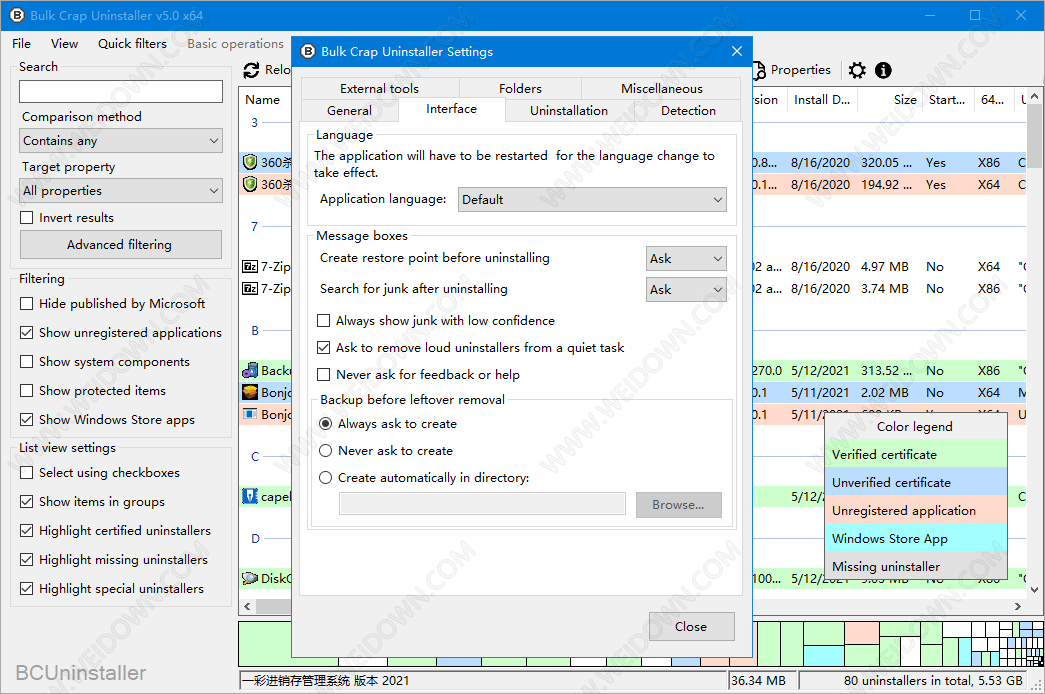Enable Always show junk with low confidence
The image size is (1045, 694).
[323, 321]
